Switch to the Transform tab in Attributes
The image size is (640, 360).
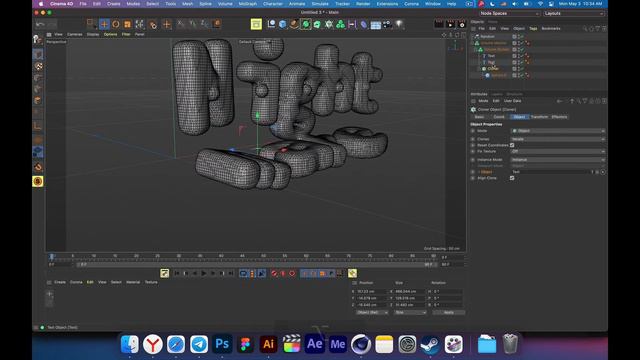(x=539, y=117)
